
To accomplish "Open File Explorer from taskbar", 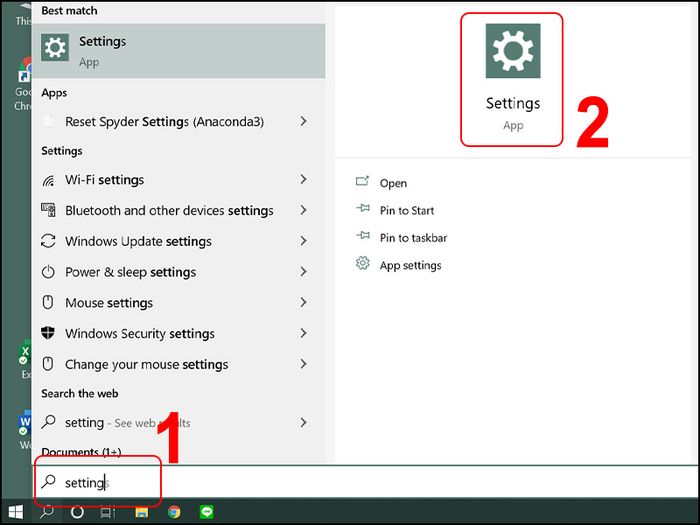I will click(142, 512).
